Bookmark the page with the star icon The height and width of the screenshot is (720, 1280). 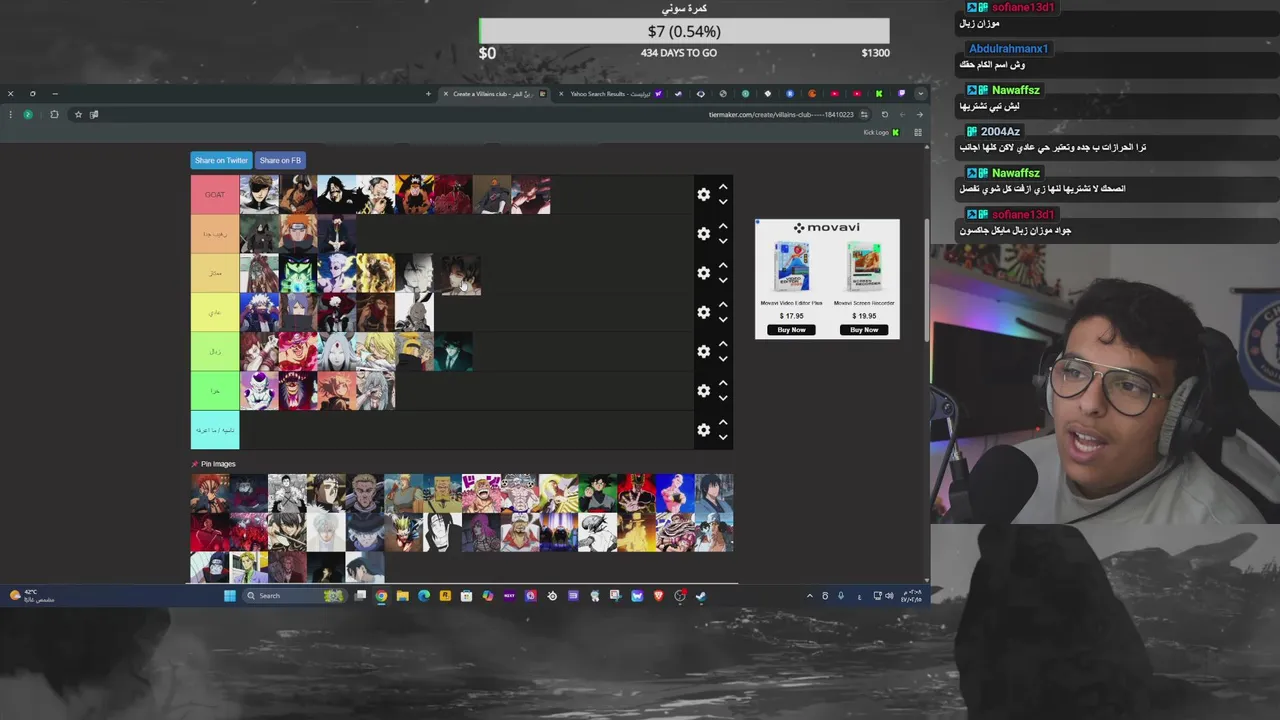point(78,114)
